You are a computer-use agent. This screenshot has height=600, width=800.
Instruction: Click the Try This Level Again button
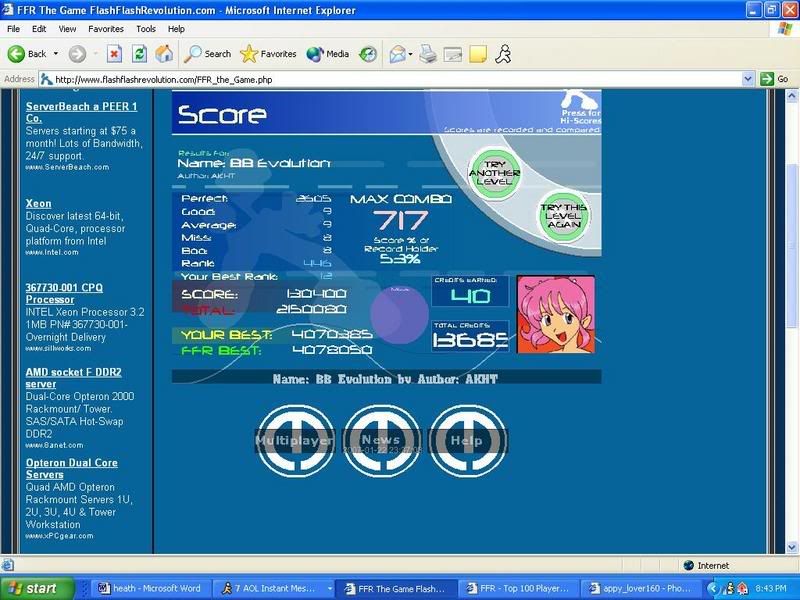click(x=564, y=216)
